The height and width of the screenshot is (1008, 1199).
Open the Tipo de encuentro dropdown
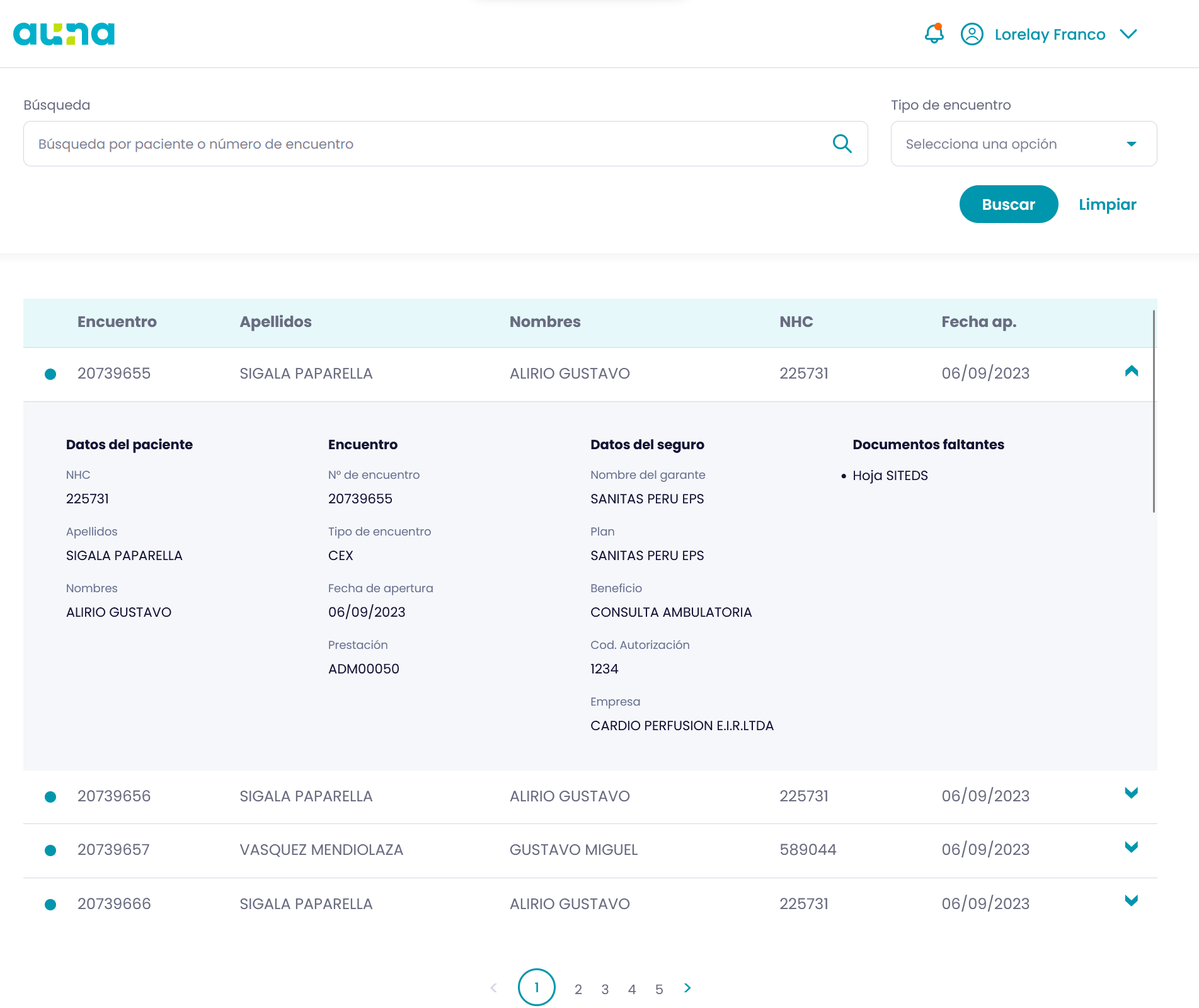(1023, 144)
